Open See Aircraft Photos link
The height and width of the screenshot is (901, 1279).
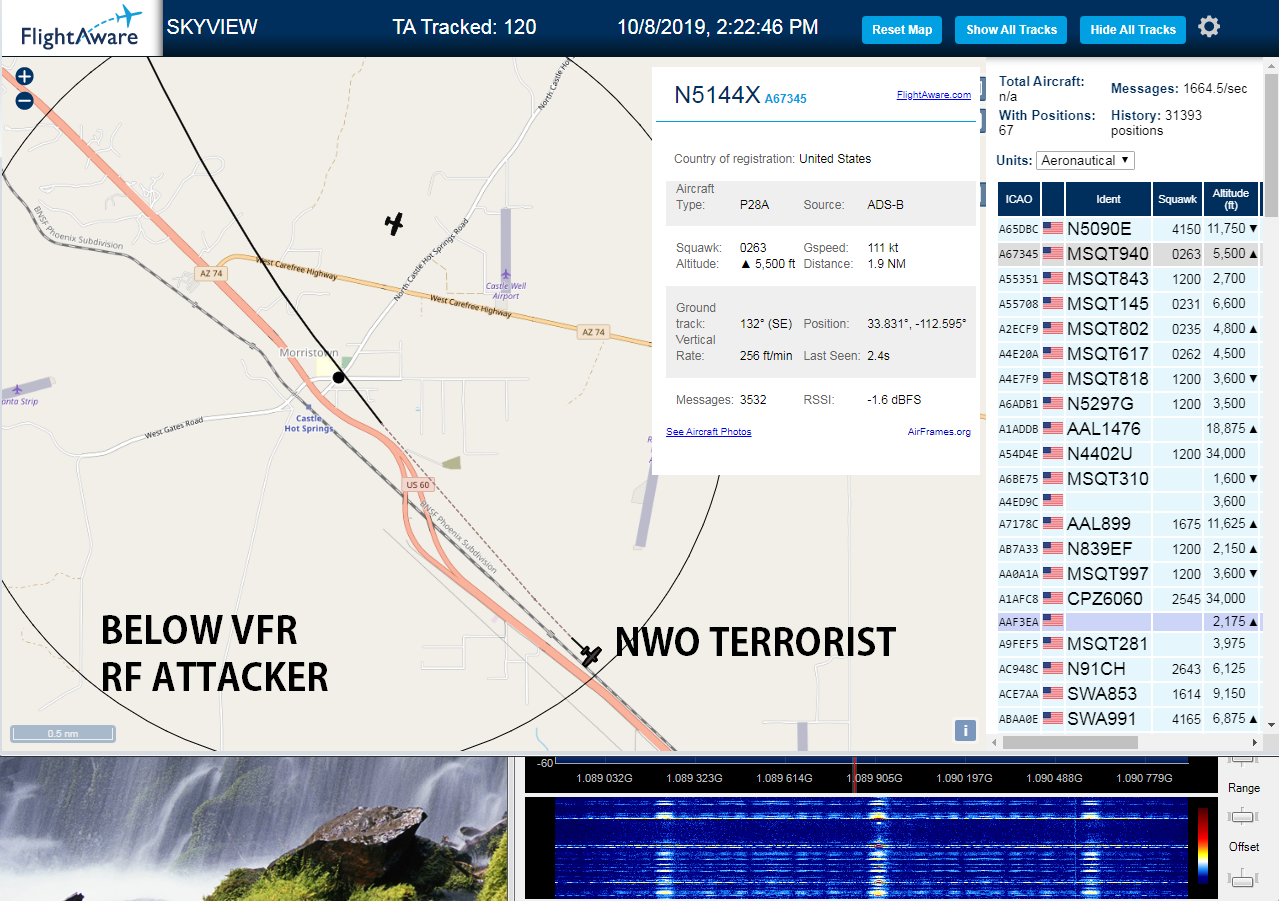[709, 432]
